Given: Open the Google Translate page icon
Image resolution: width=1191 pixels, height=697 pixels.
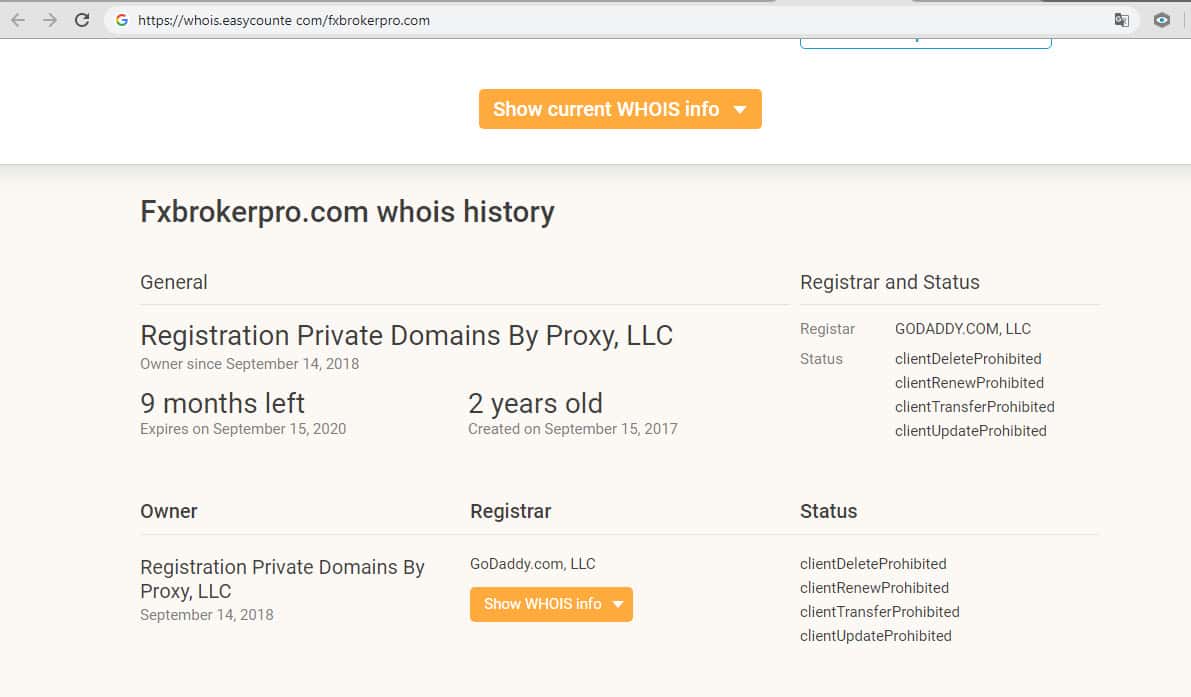Looking at the screenshot, I should 1122,20.
